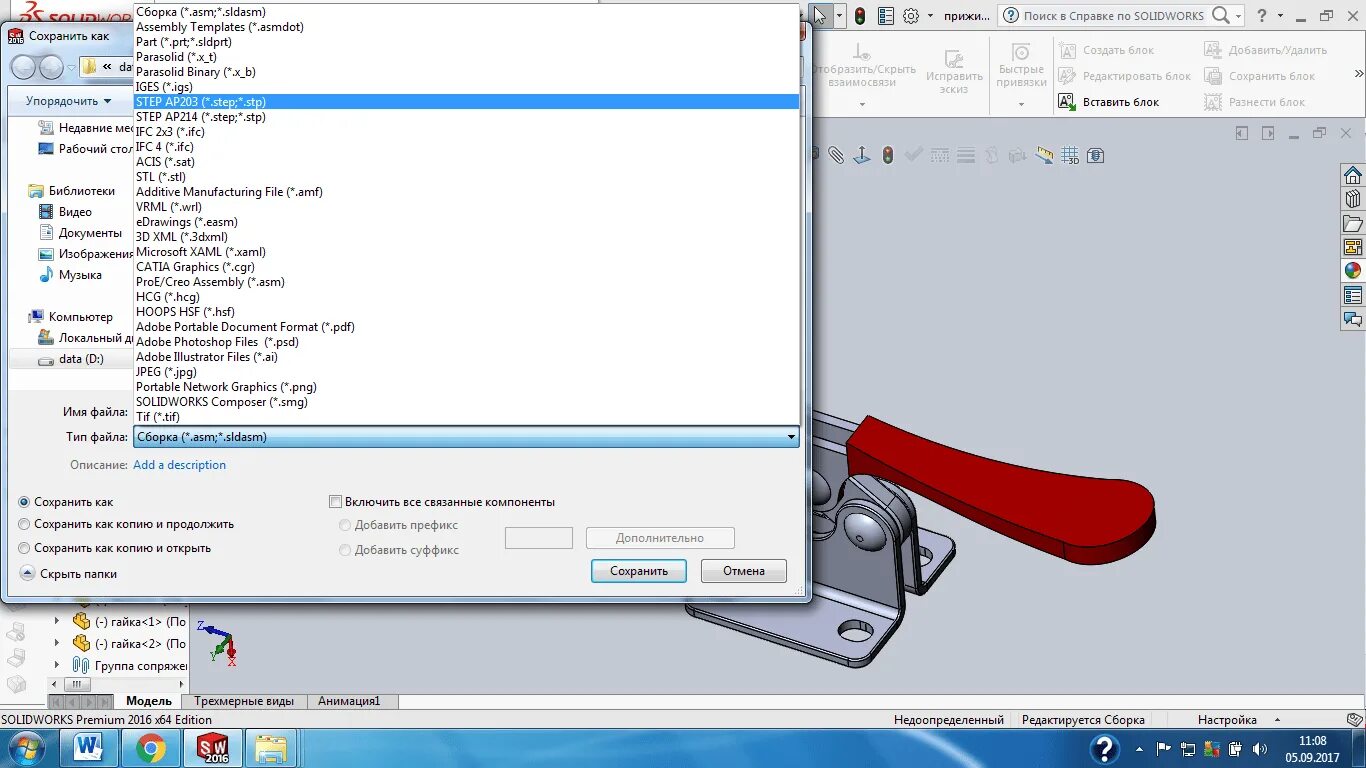Screen dimensions: 1366x768
Task: Open Google Chrome from the taskbar
Action: point(151,748)
